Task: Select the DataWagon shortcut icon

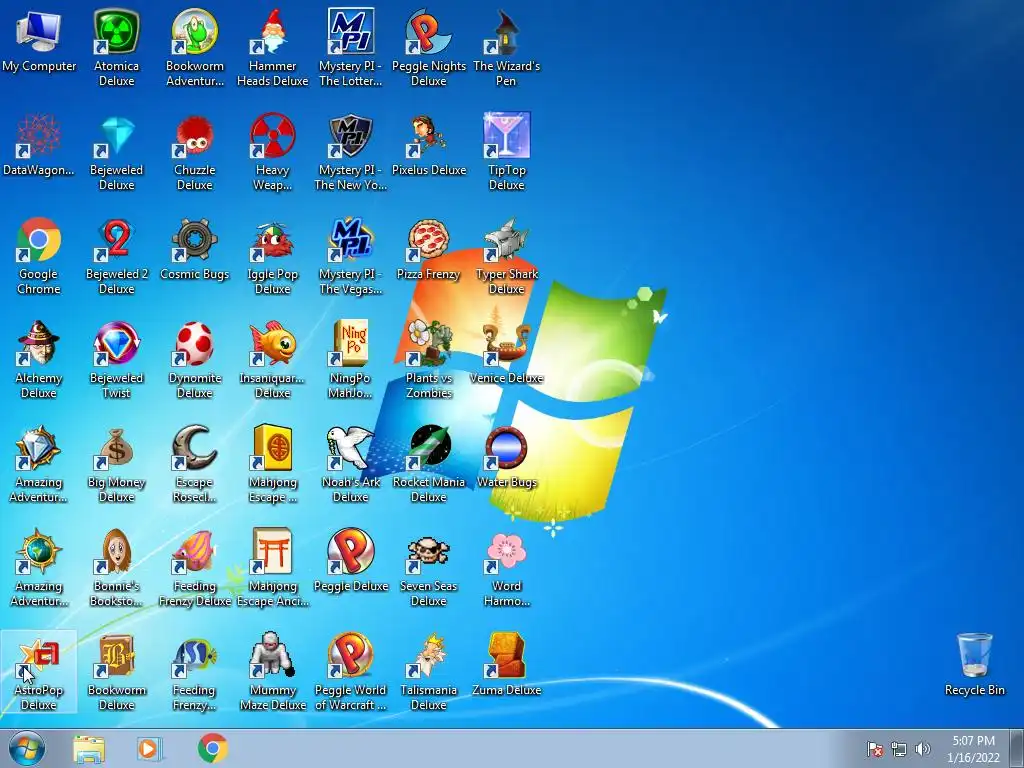Action: click(39, 135)
